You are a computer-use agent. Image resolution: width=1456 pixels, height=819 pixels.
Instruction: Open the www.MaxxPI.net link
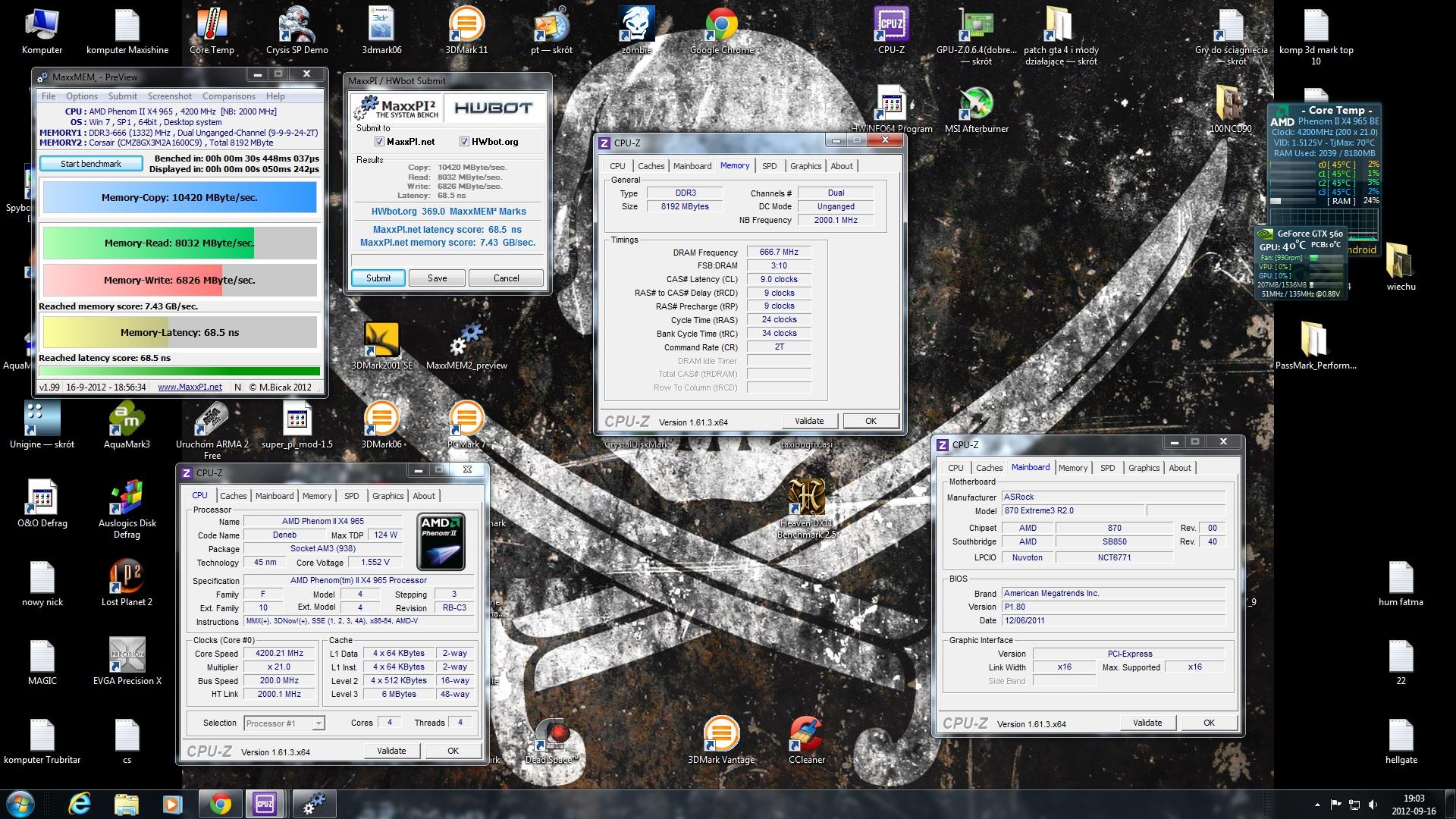pos(190,387)
